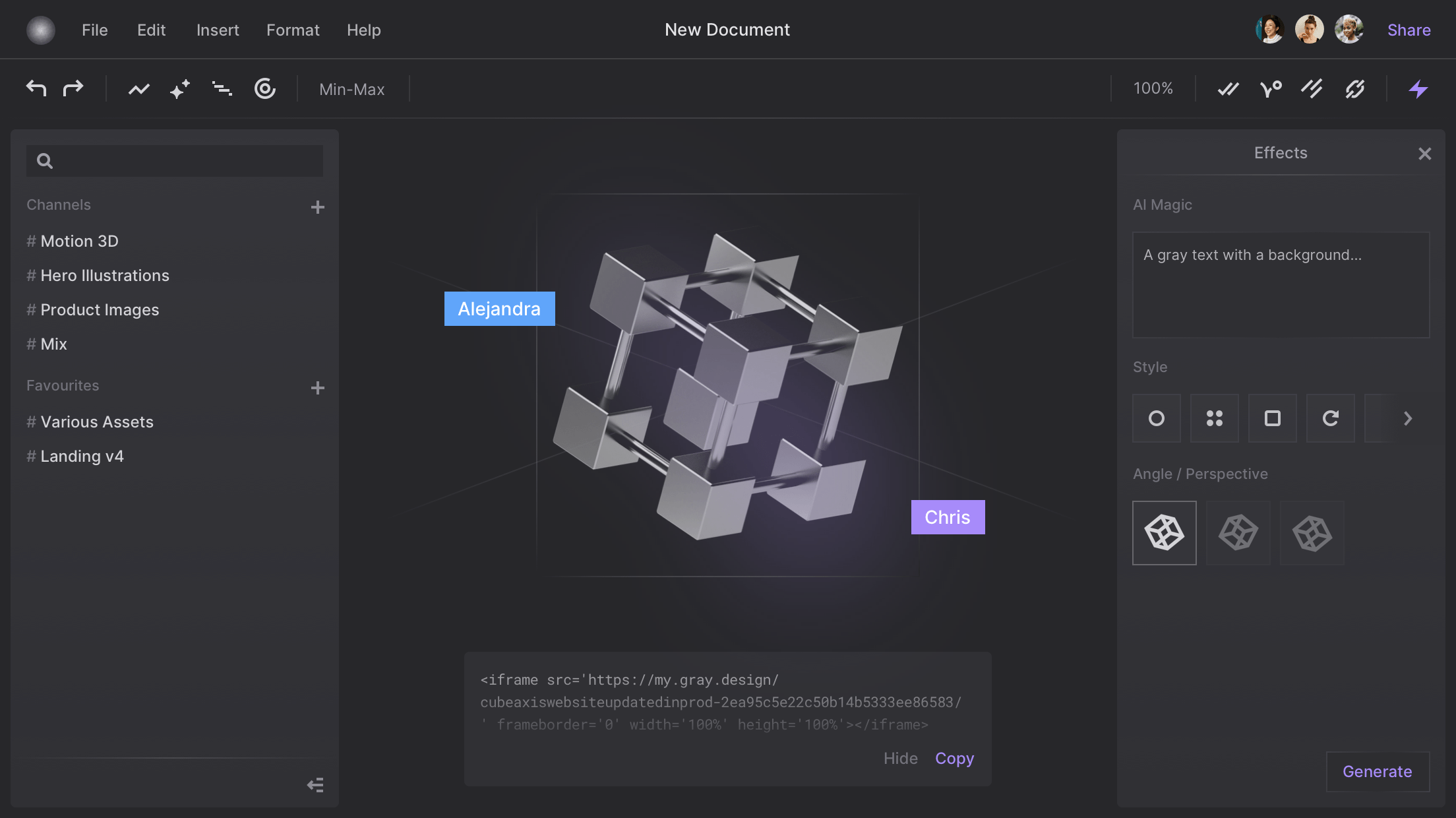The width and height of the screenshot is (1456, 818).
Task: Open the target/spiral tool in the toolbar
Action: 264,88
